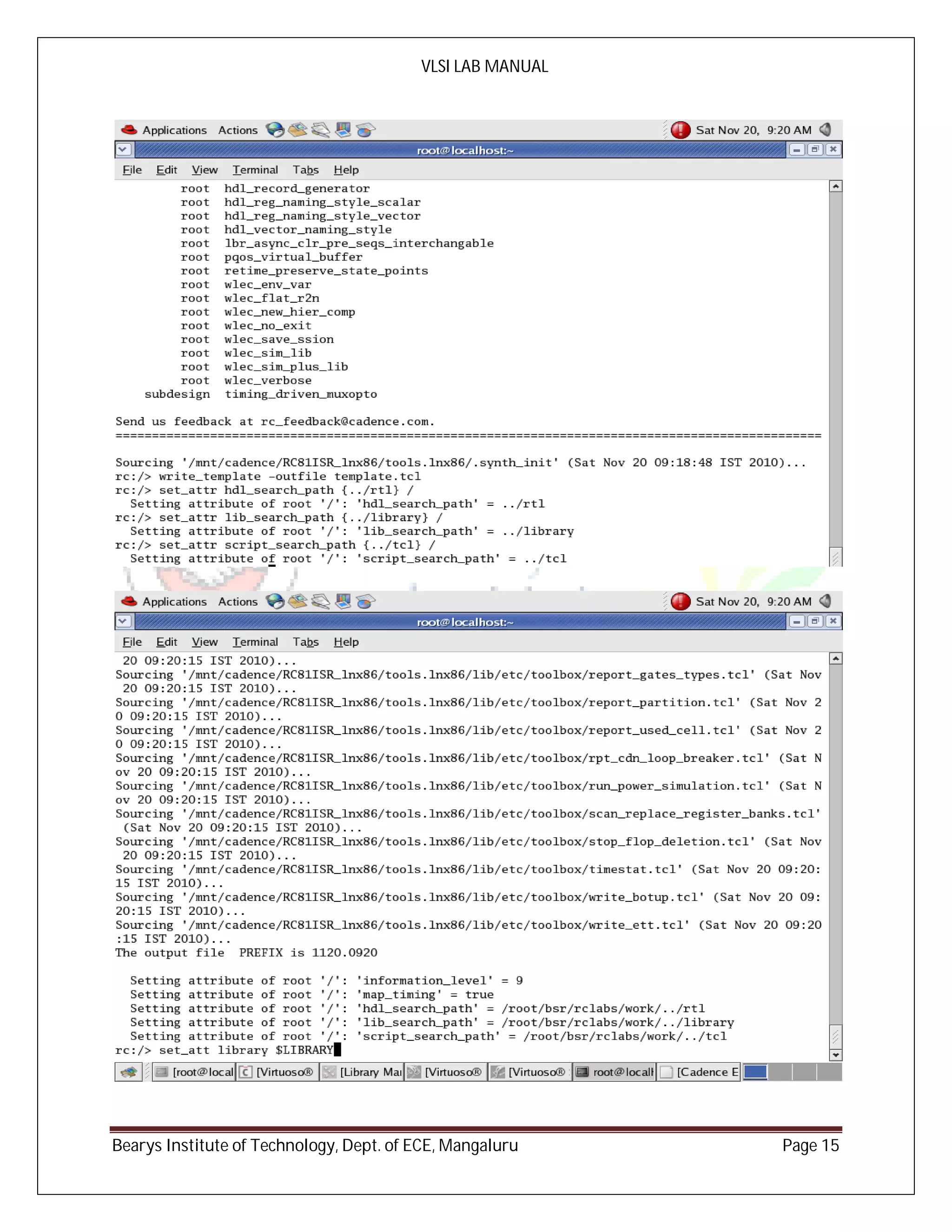Open the window menu arrow of the upper terminal
The height and width of the screenshot is (1232, 952).
124,150
